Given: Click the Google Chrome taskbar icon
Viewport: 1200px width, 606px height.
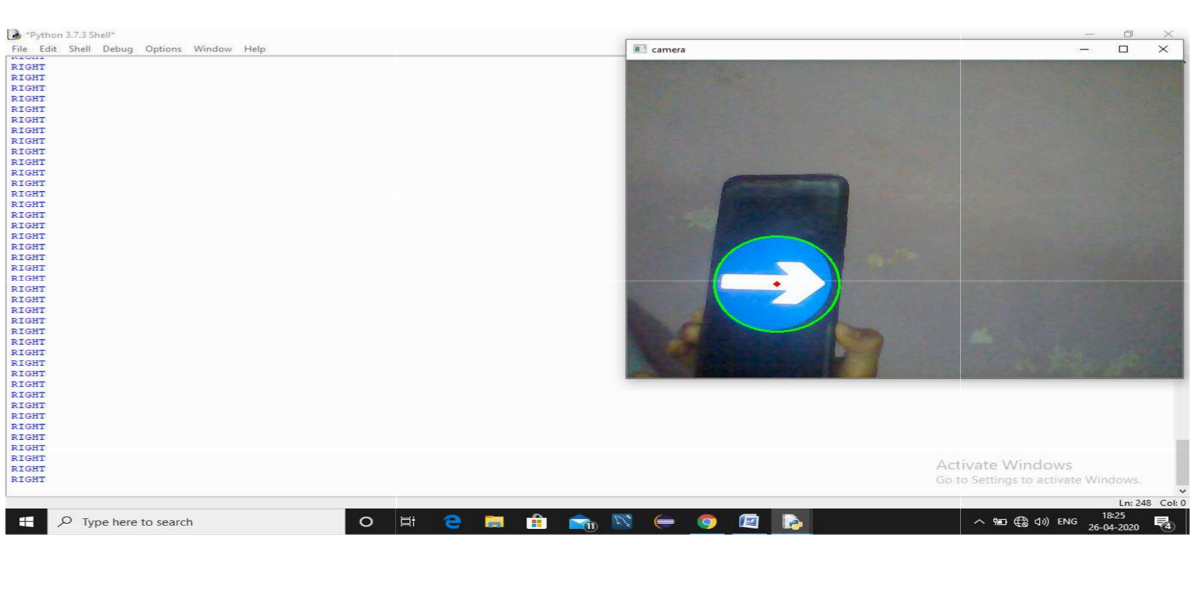Looking at the screenshot, I should click(707, 522).
